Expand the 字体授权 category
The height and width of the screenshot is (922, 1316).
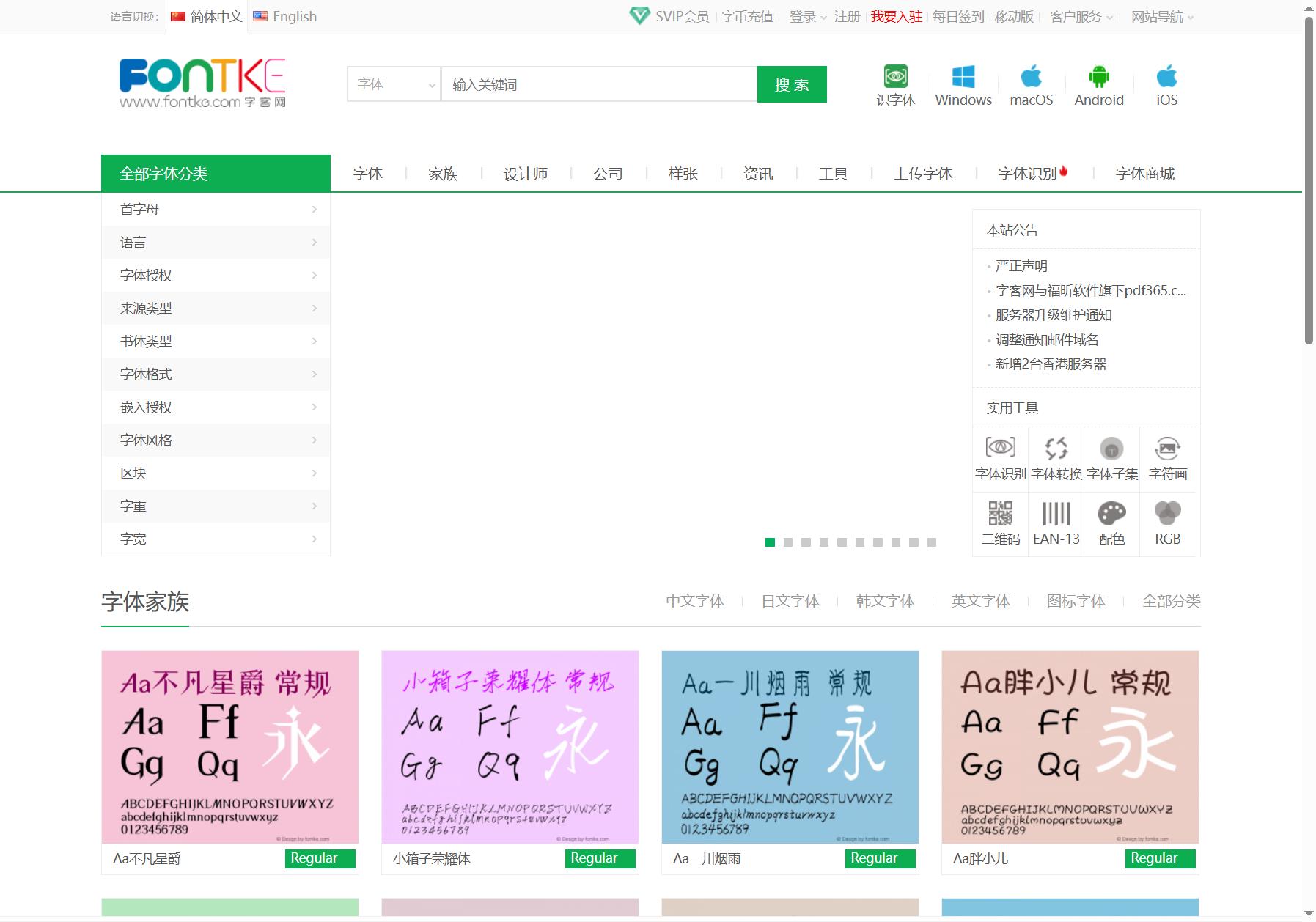click(x=216, y=276)
